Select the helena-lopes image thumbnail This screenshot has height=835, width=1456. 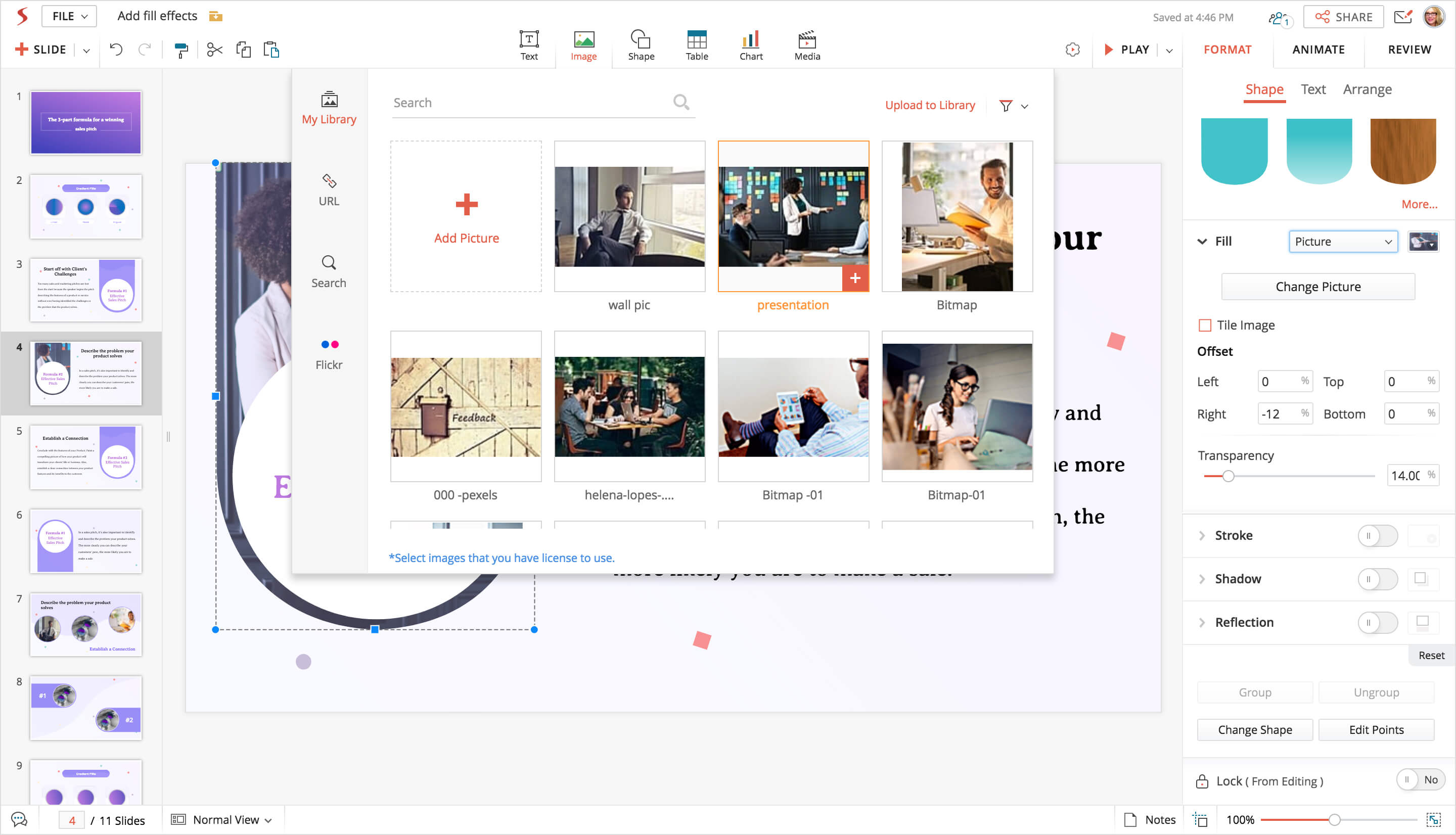[x=629, y=406]
